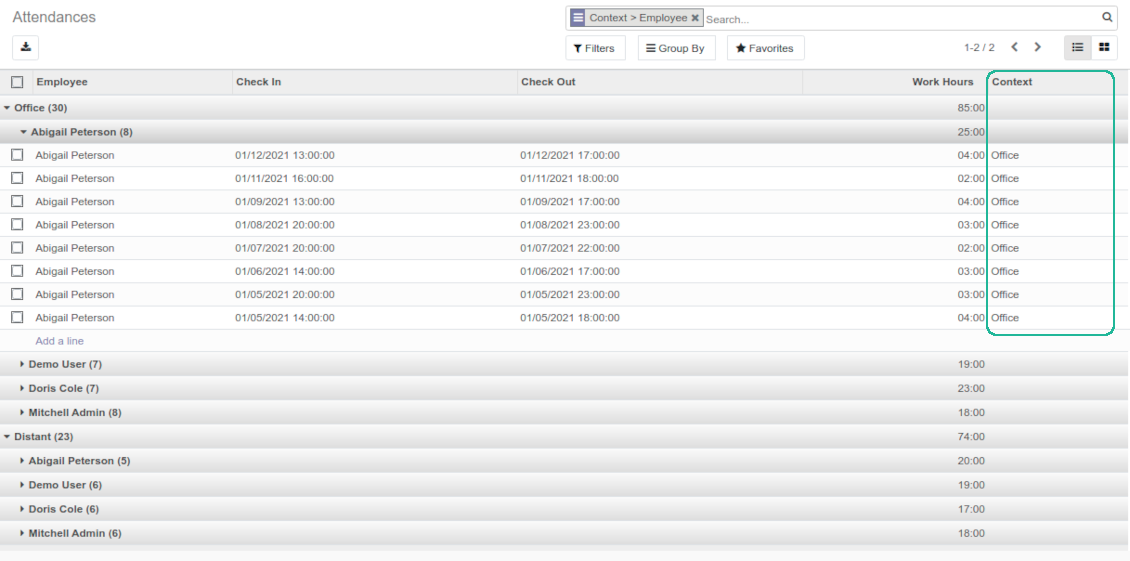The height and width of the screenshot is (561, 1130).
Task: Expand the Doris Cole (7) group
Action: point(63,388)
